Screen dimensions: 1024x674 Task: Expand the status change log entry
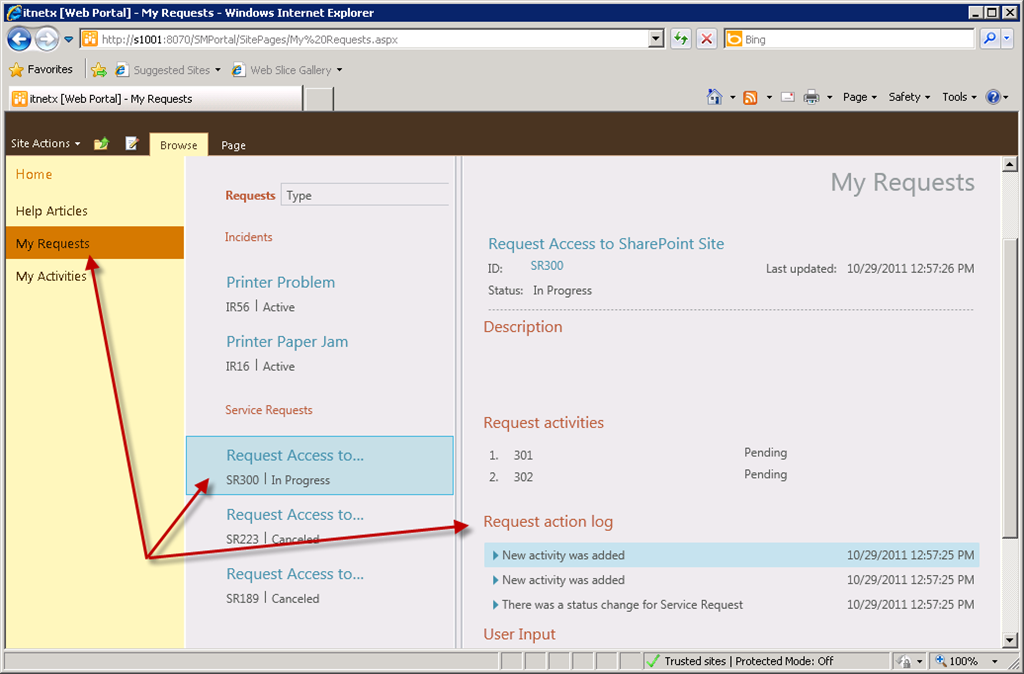click(x=495, y=605)
